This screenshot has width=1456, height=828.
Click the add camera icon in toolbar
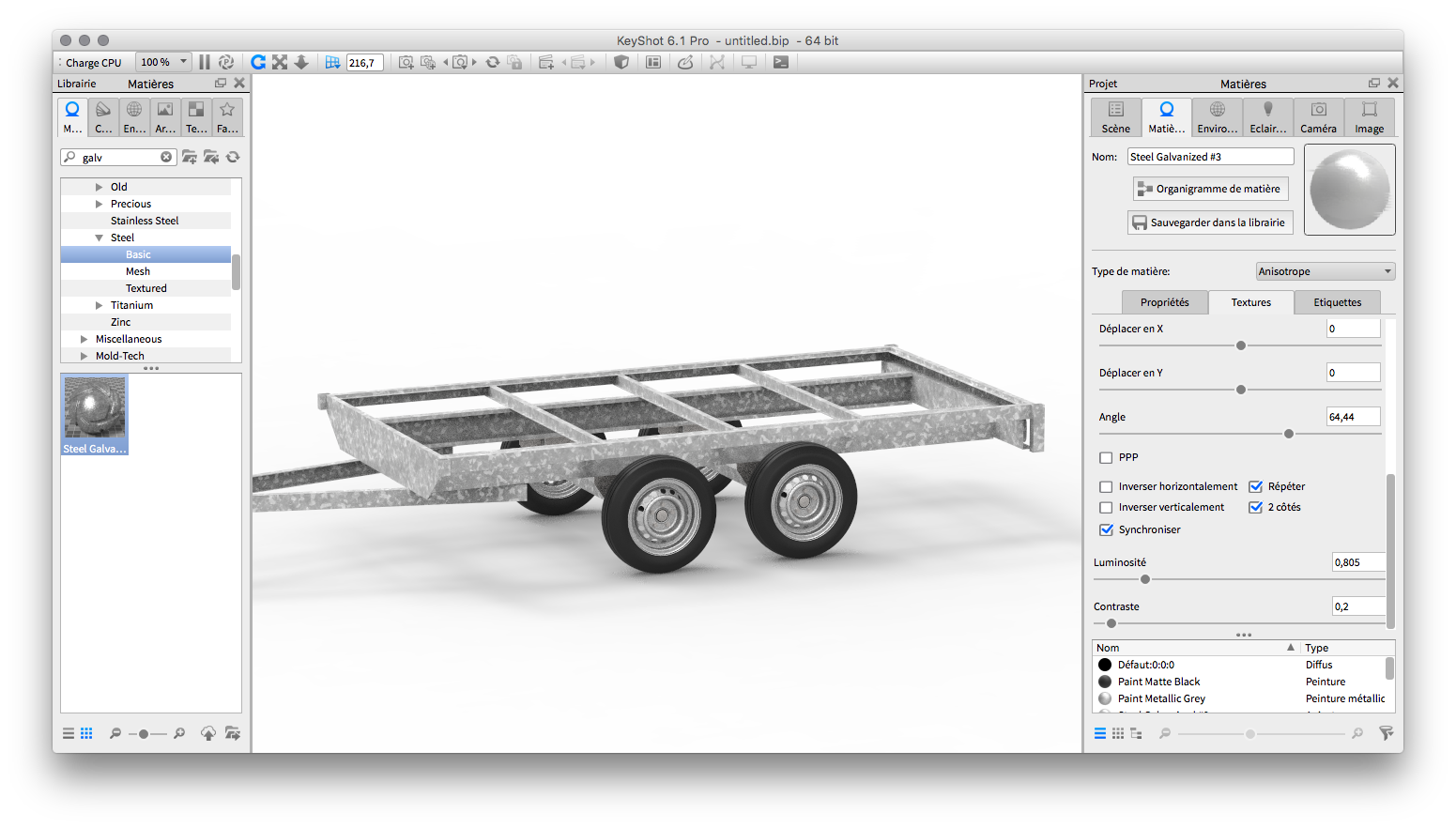(406, 62)
